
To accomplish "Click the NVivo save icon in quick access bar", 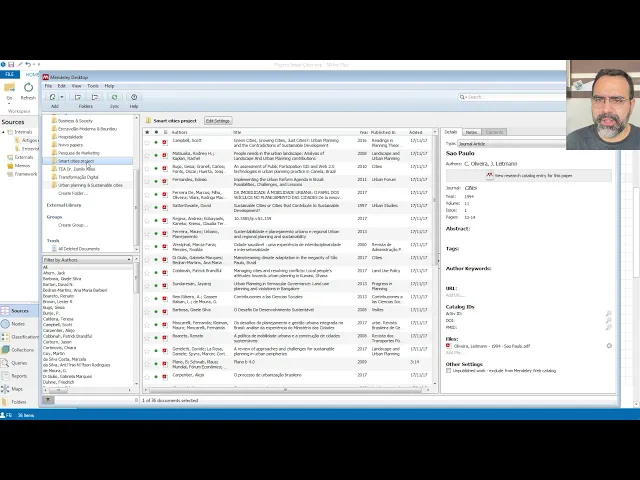I will click(x=11, y=64).
